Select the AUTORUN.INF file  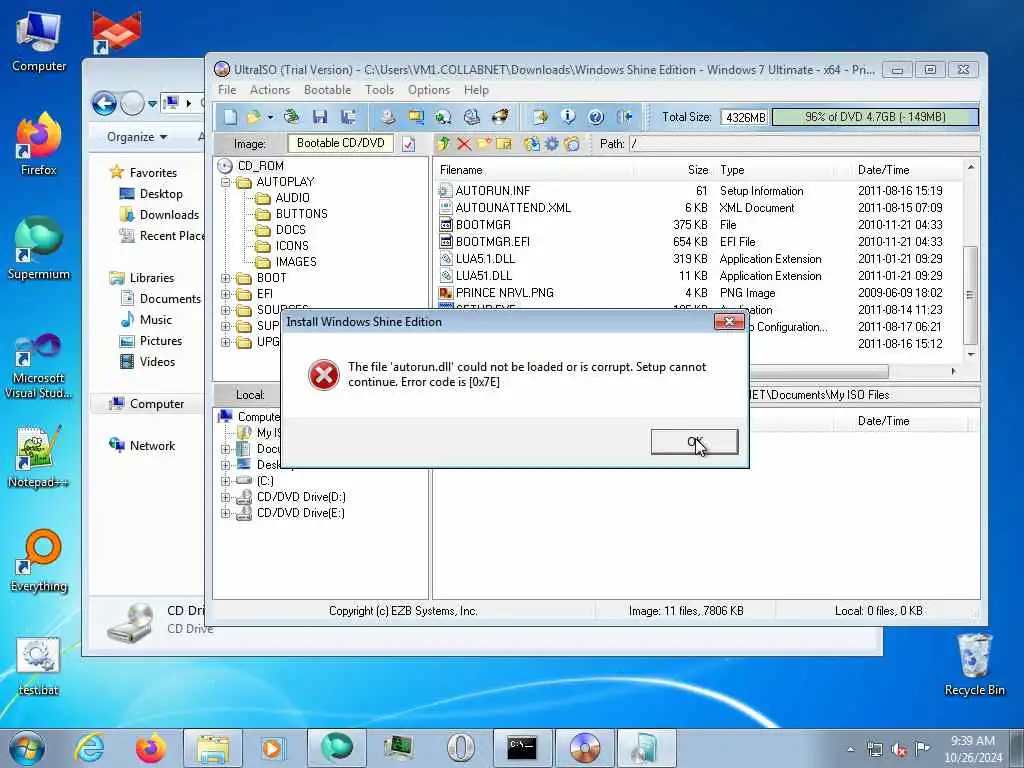[x=492, y=191]
